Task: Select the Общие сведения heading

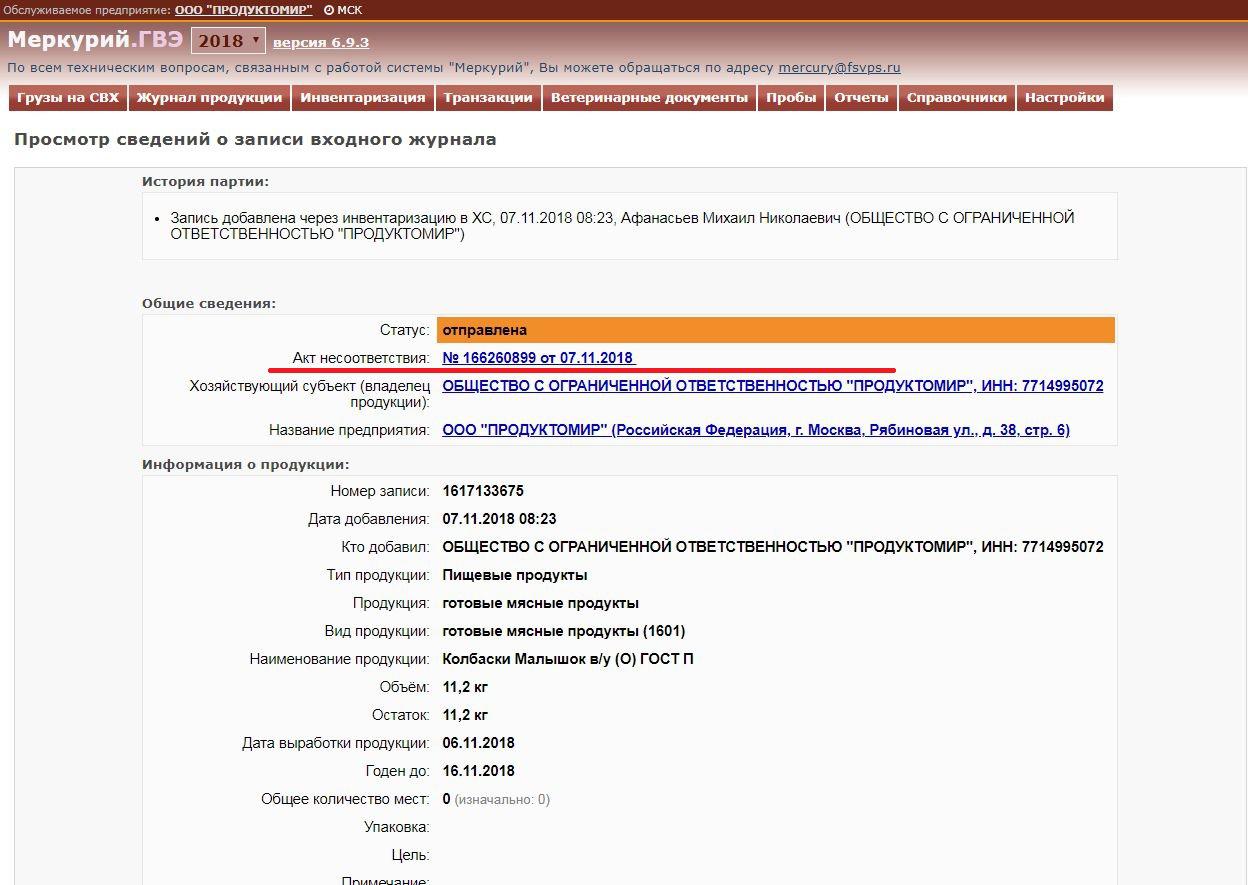Action: click(209, 303)
